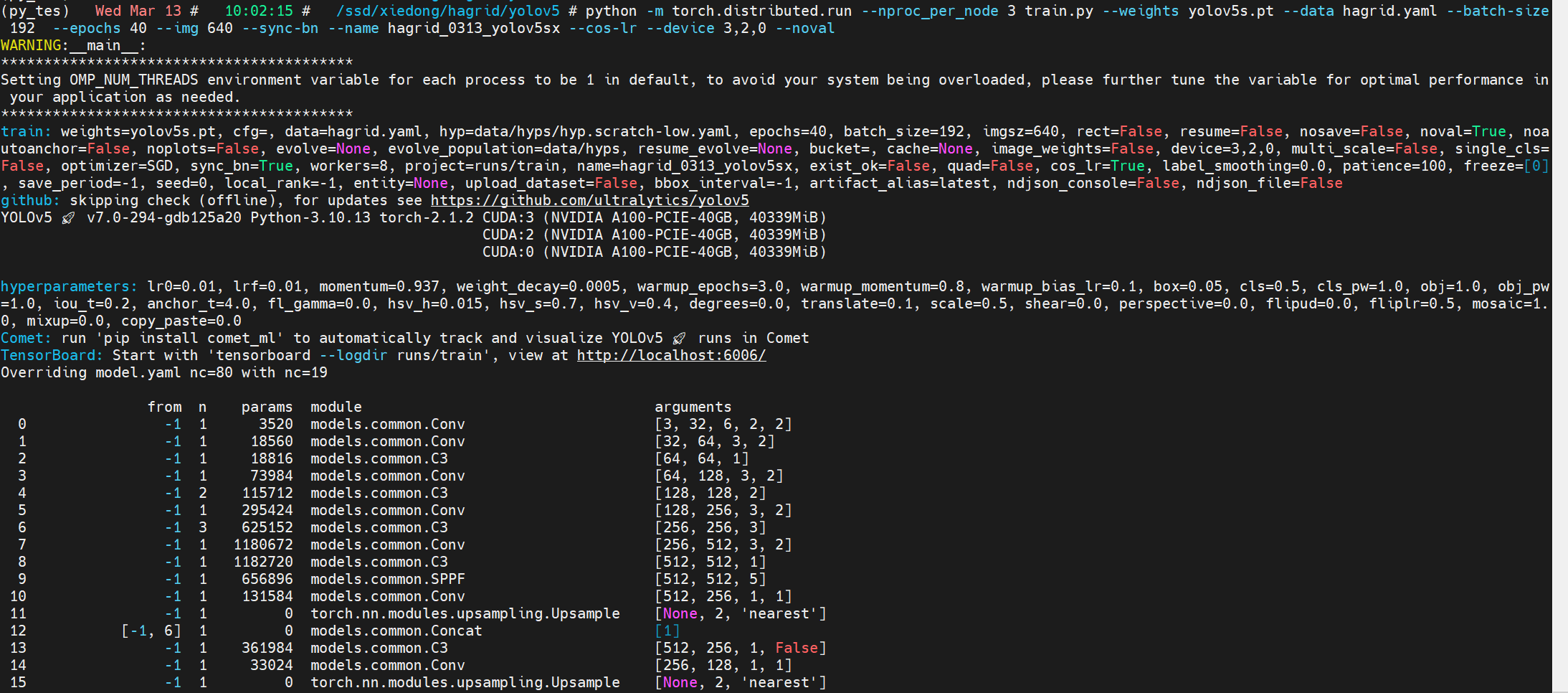Click params value 18816 in row 2
The width and height of the screenshot is (1568, 693).
tap(271, 458)
